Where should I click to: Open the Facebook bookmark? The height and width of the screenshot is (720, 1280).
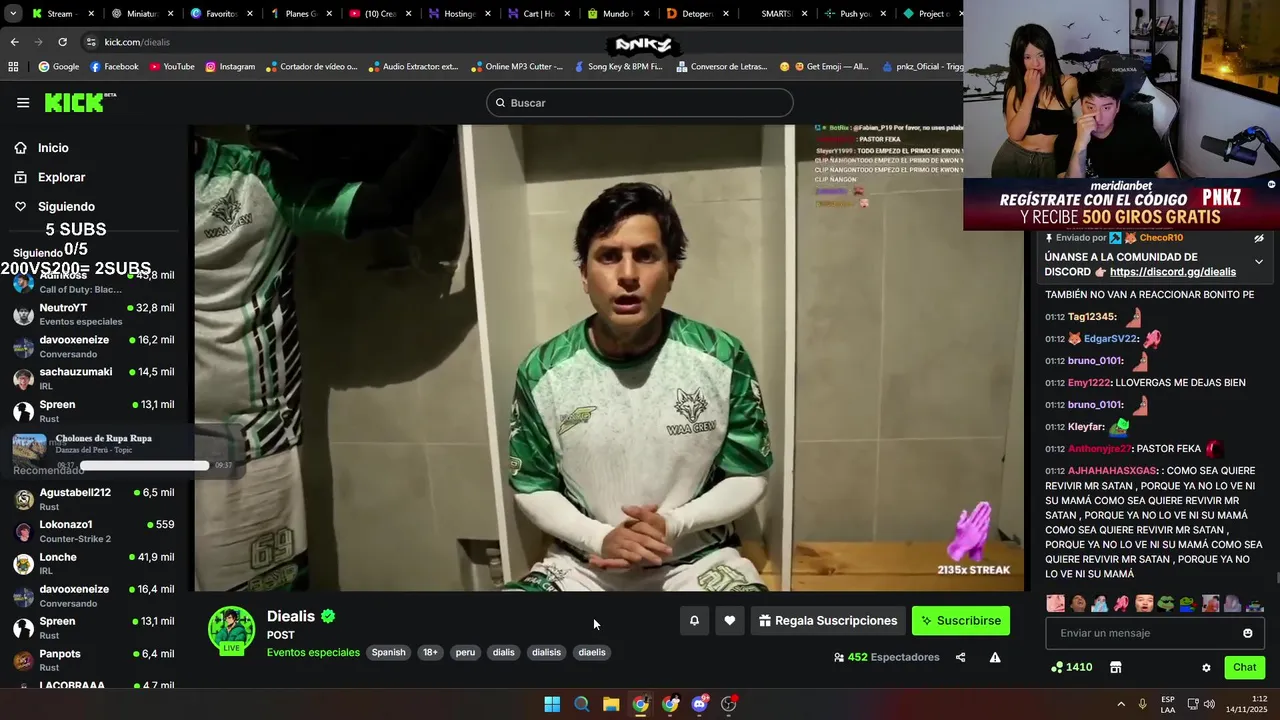pyautogui.click(x=114, y=67)
